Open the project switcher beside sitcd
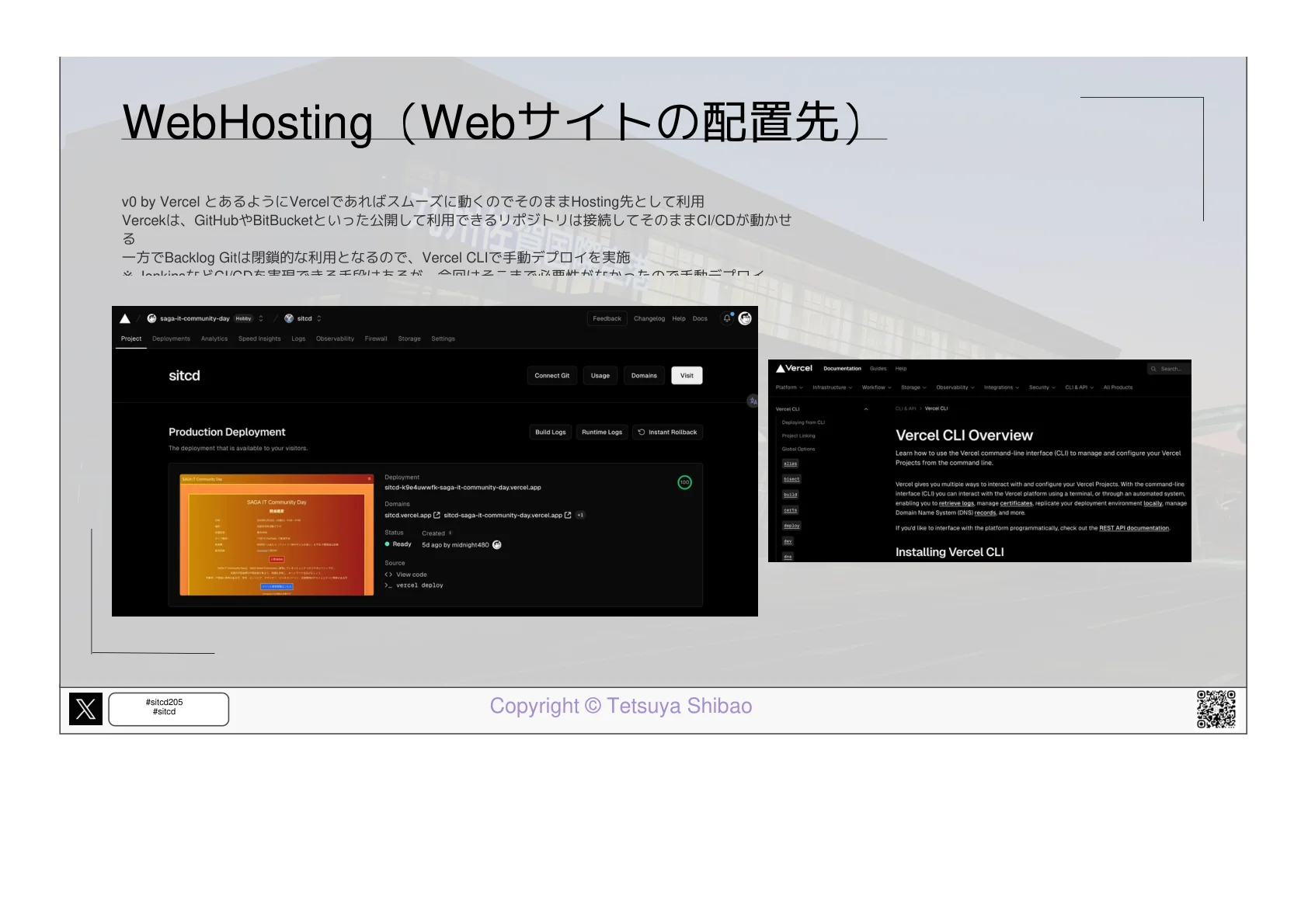 pos(318,318)
